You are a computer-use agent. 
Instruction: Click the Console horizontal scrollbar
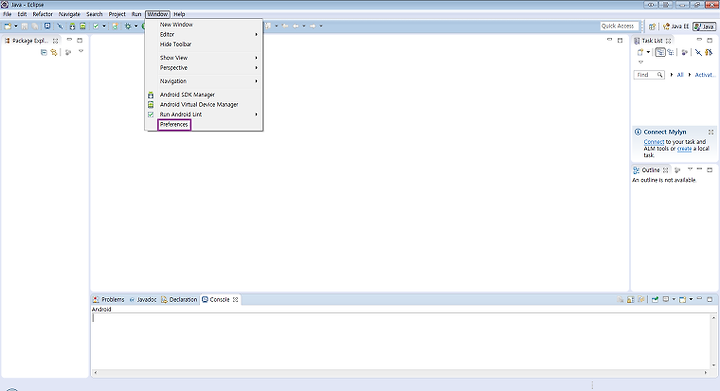[x=400, y=373]
